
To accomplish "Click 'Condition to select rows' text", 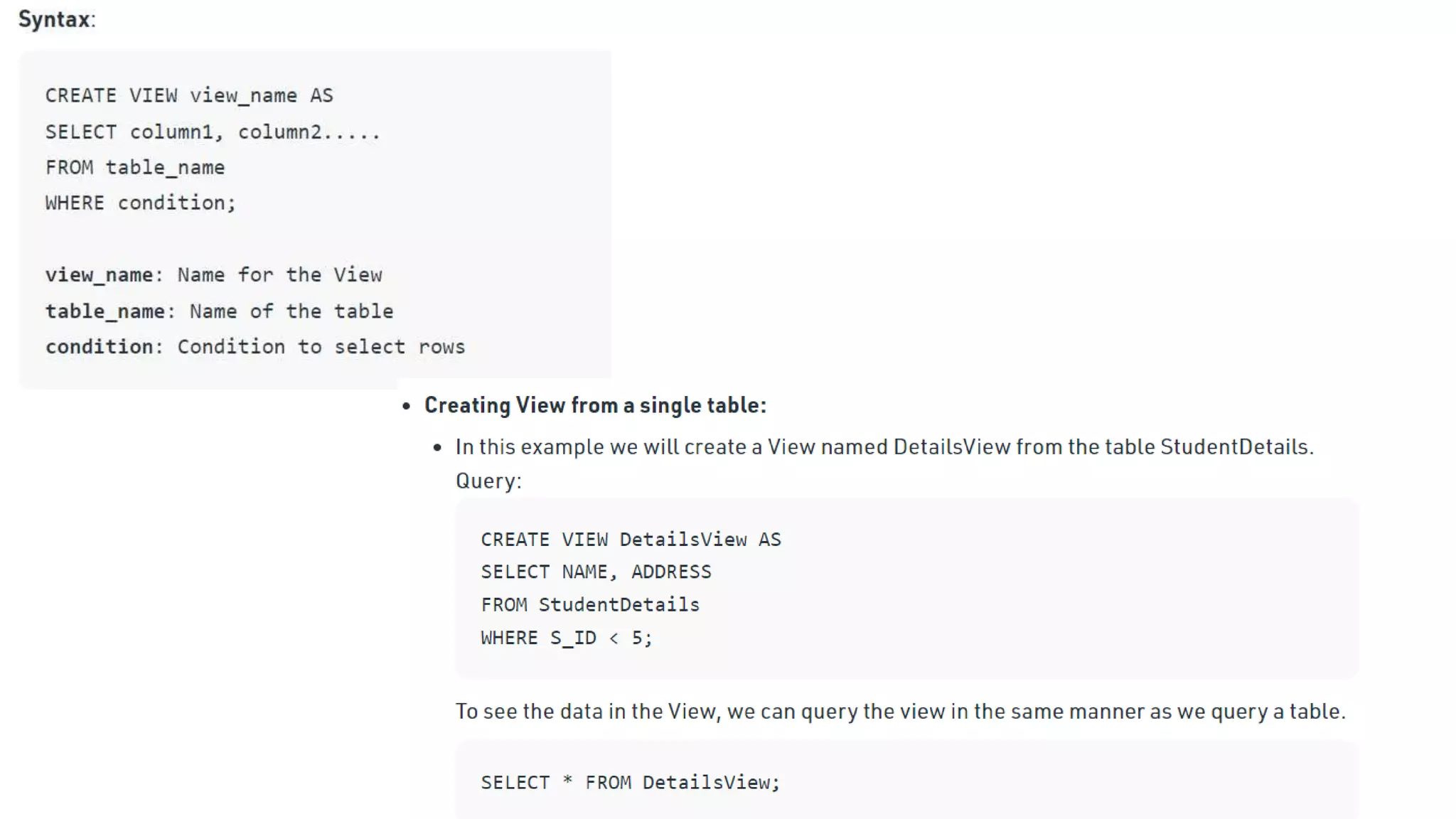I will pos(321,347).
